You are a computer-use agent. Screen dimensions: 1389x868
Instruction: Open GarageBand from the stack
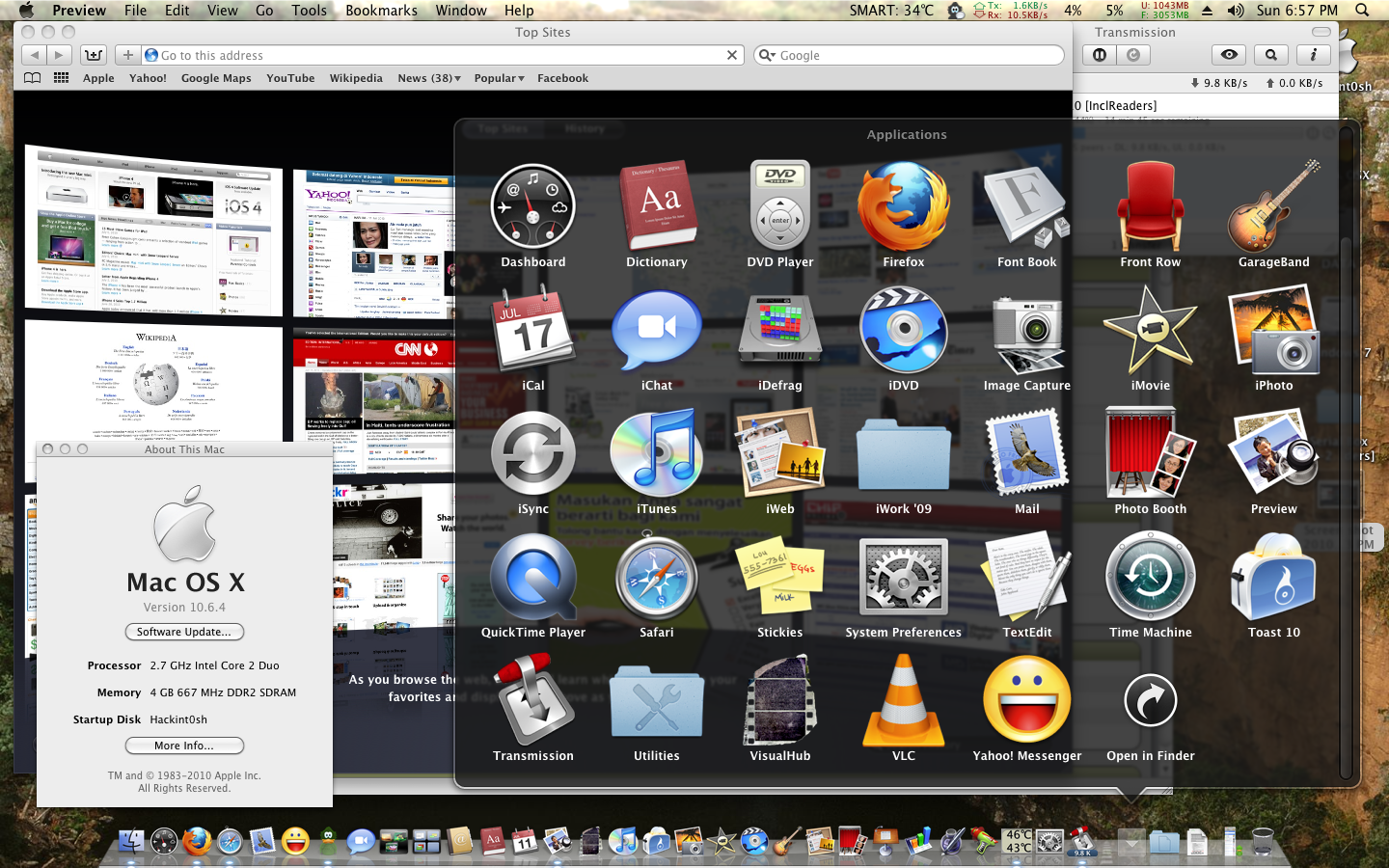[x=1274, y=207]
